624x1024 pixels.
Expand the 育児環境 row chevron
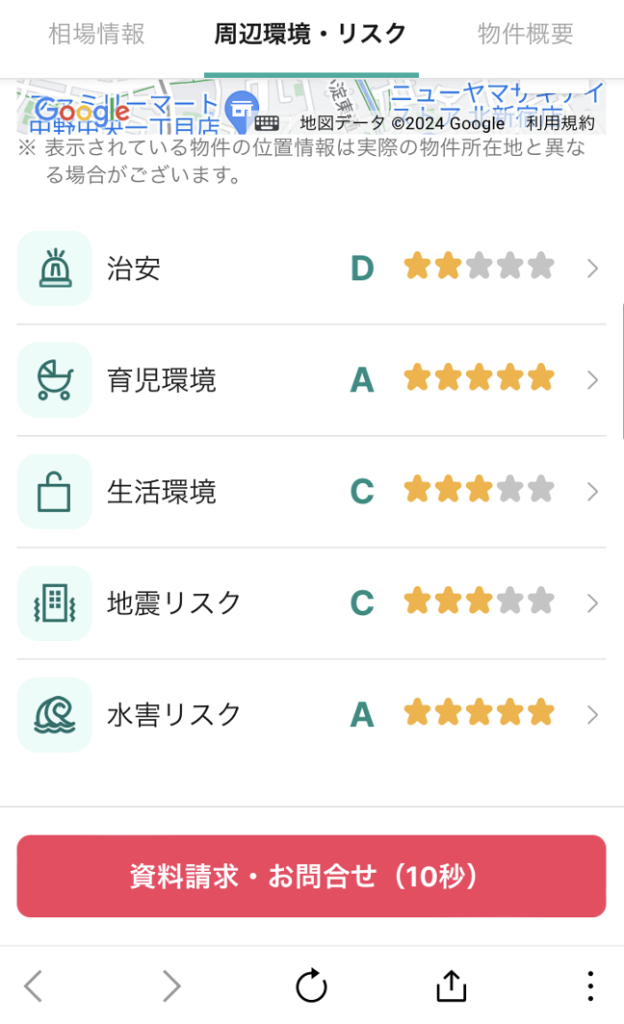coord(593,380)
